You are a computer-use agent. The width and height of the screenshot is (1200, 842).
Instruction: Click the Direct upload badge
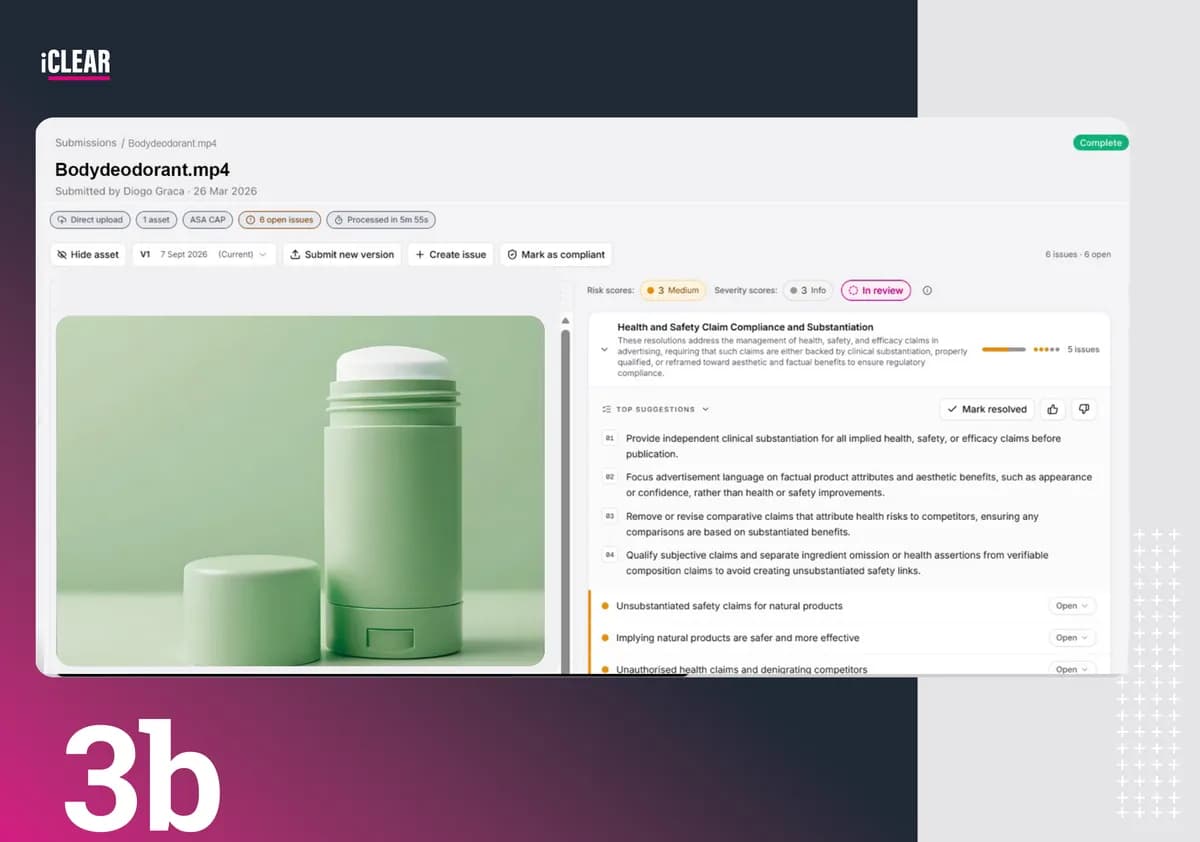(90, 220)
